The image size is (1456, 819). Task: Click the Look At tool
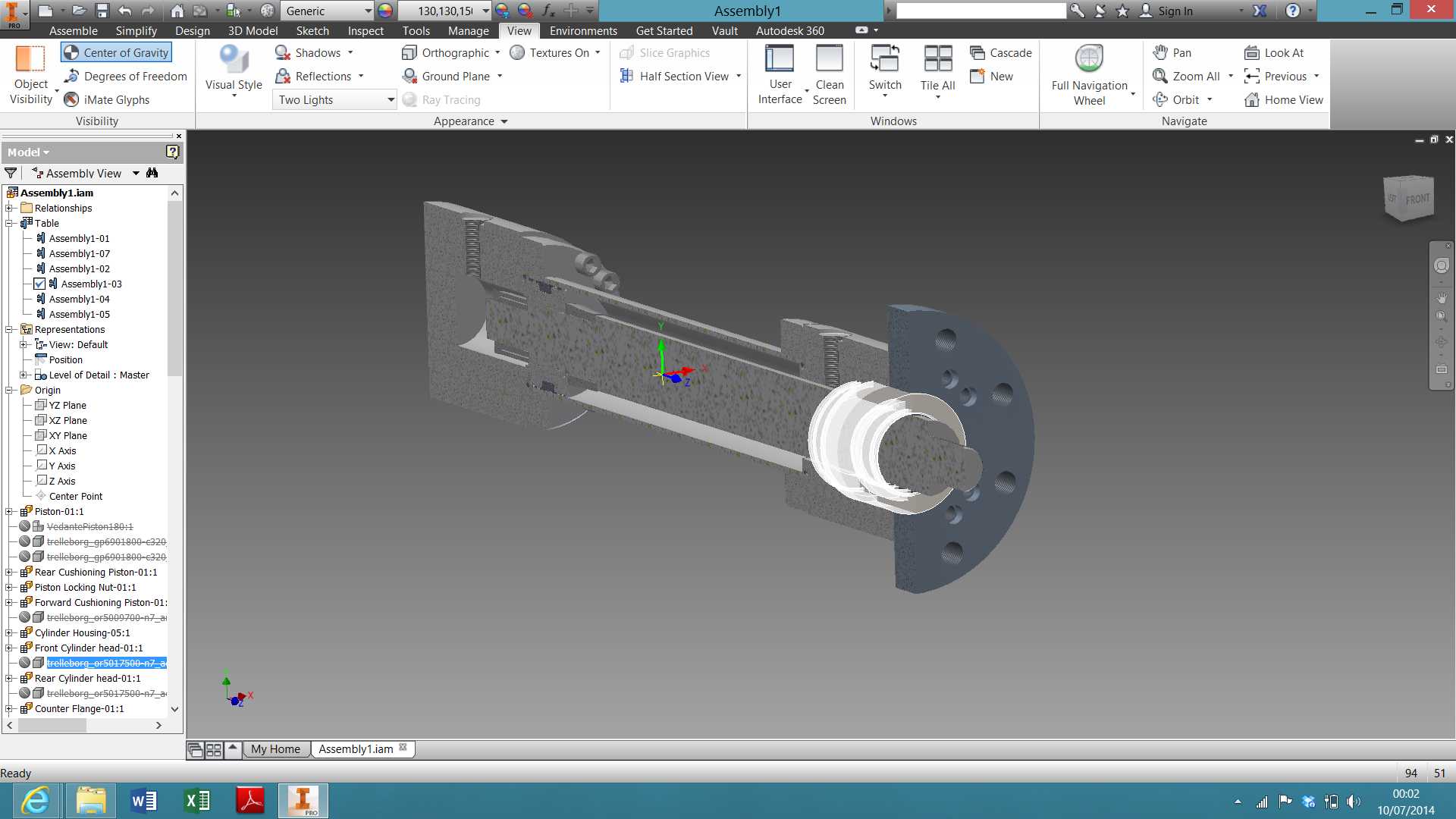pyautogui.click(x=1274, y=52)
